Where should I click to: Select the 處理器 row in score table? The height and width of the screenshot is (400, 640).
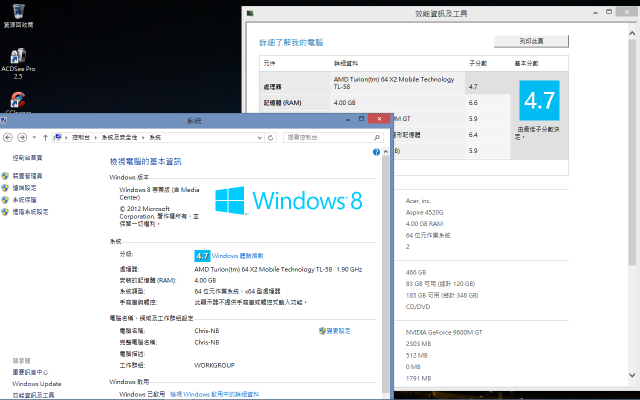point(385,83)
